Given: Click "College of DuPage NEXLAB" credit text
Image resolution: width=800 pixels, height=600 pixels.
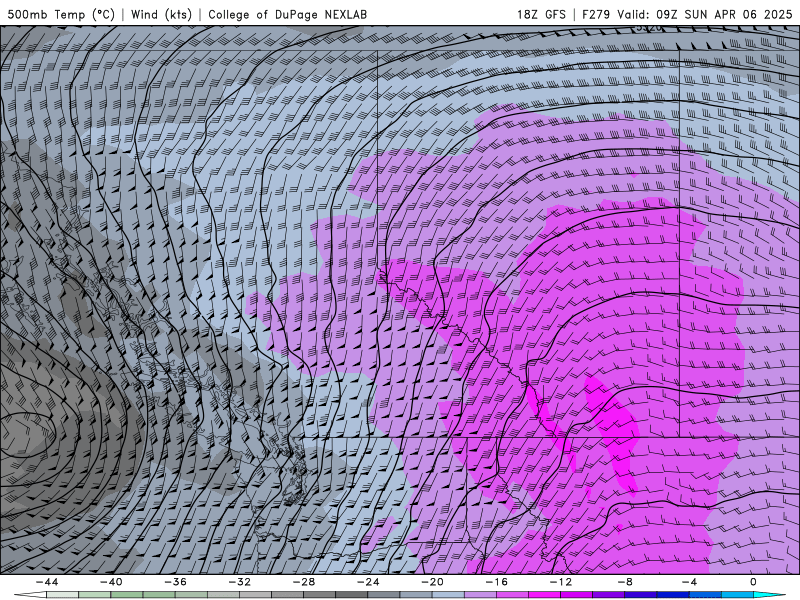Looking at the screenshot, I should [287, 14].
